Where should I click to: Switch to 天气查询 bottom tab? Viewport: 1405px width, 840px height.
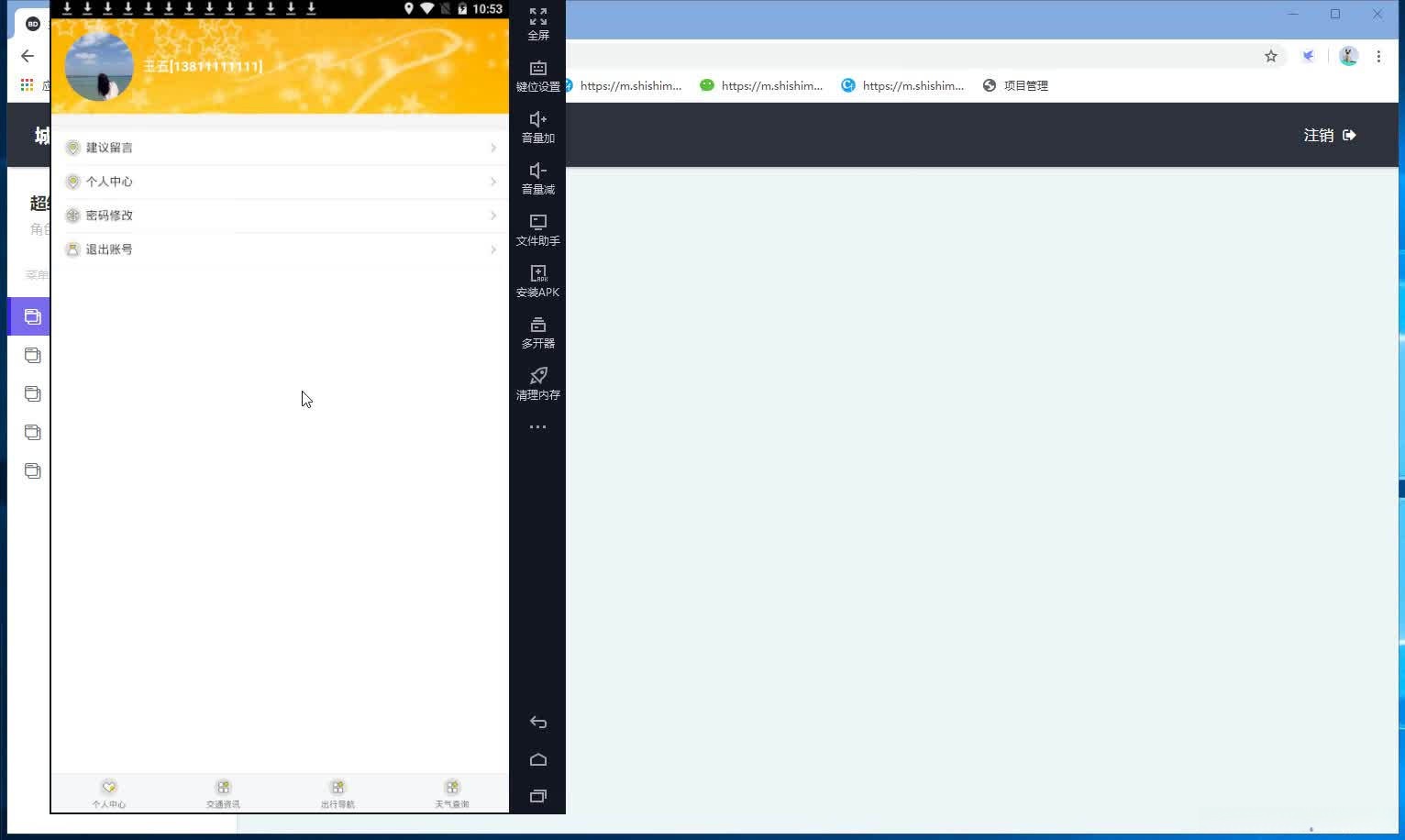pos(452,793)
